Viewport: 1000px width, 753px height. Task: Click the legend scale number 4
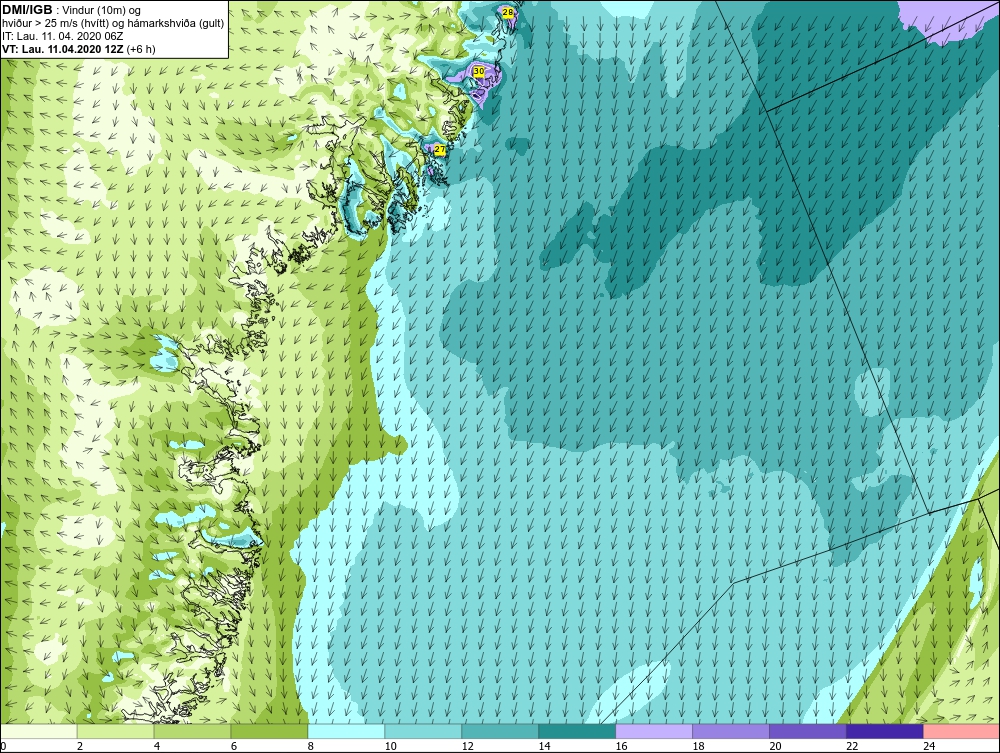[157, 746]
